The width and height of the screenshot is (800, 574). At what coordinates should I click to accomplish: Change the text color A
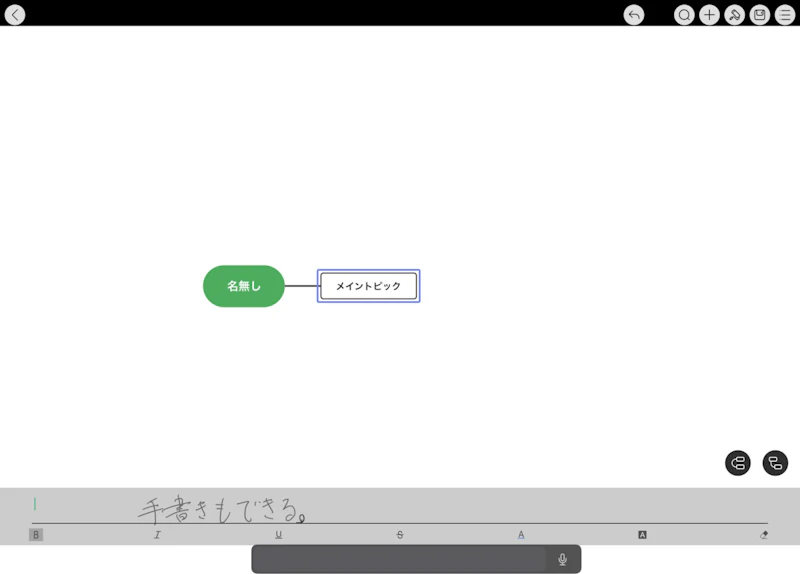[x=521, y=535]
